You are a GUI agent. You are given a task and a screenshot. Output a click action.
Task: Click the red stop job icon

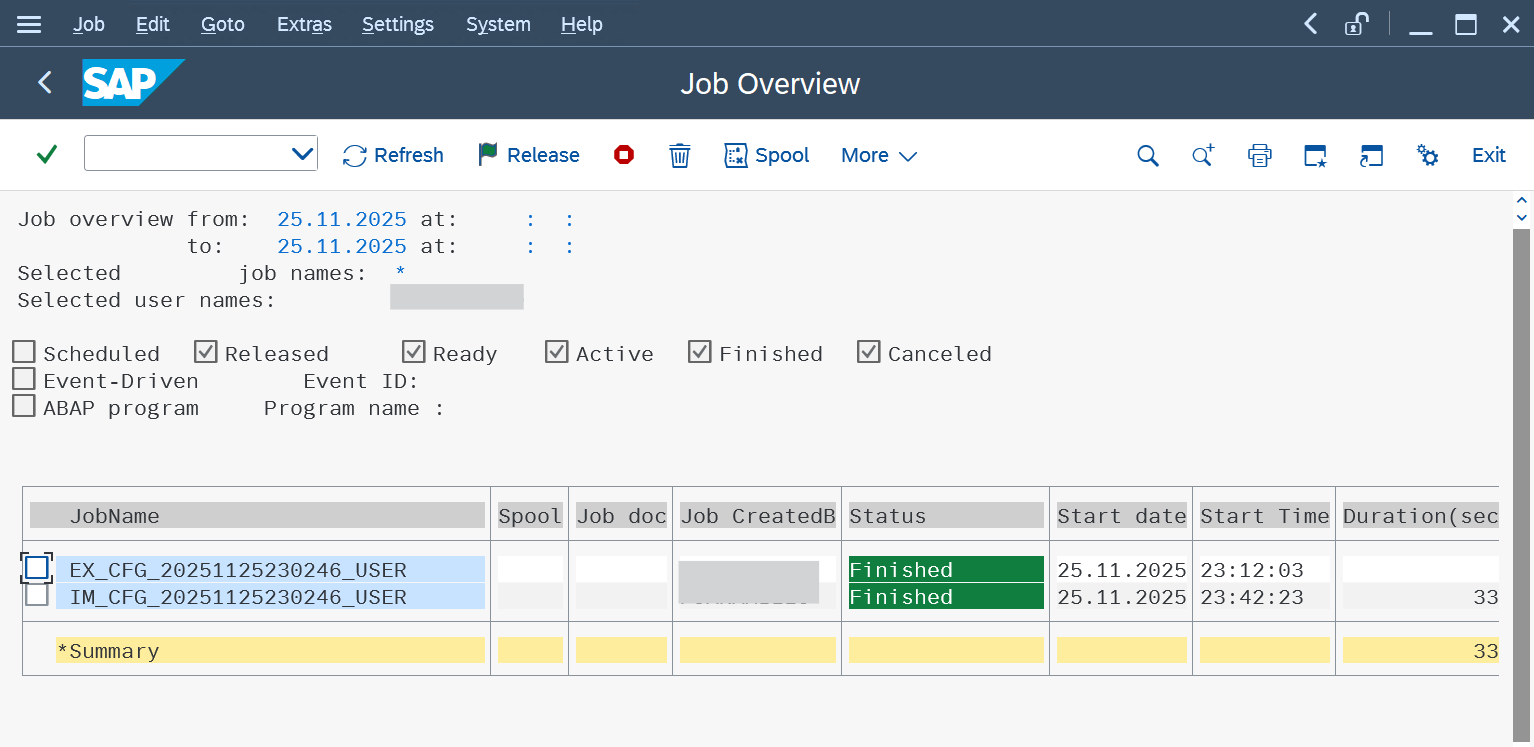coord(624,155)
